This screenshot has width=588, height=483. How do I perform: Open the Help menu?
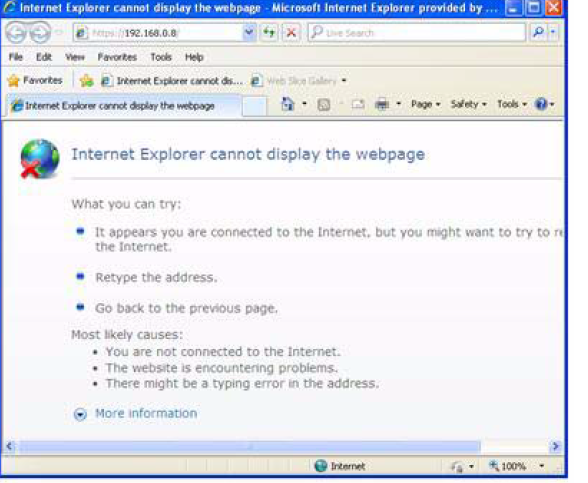coord(194,57)
